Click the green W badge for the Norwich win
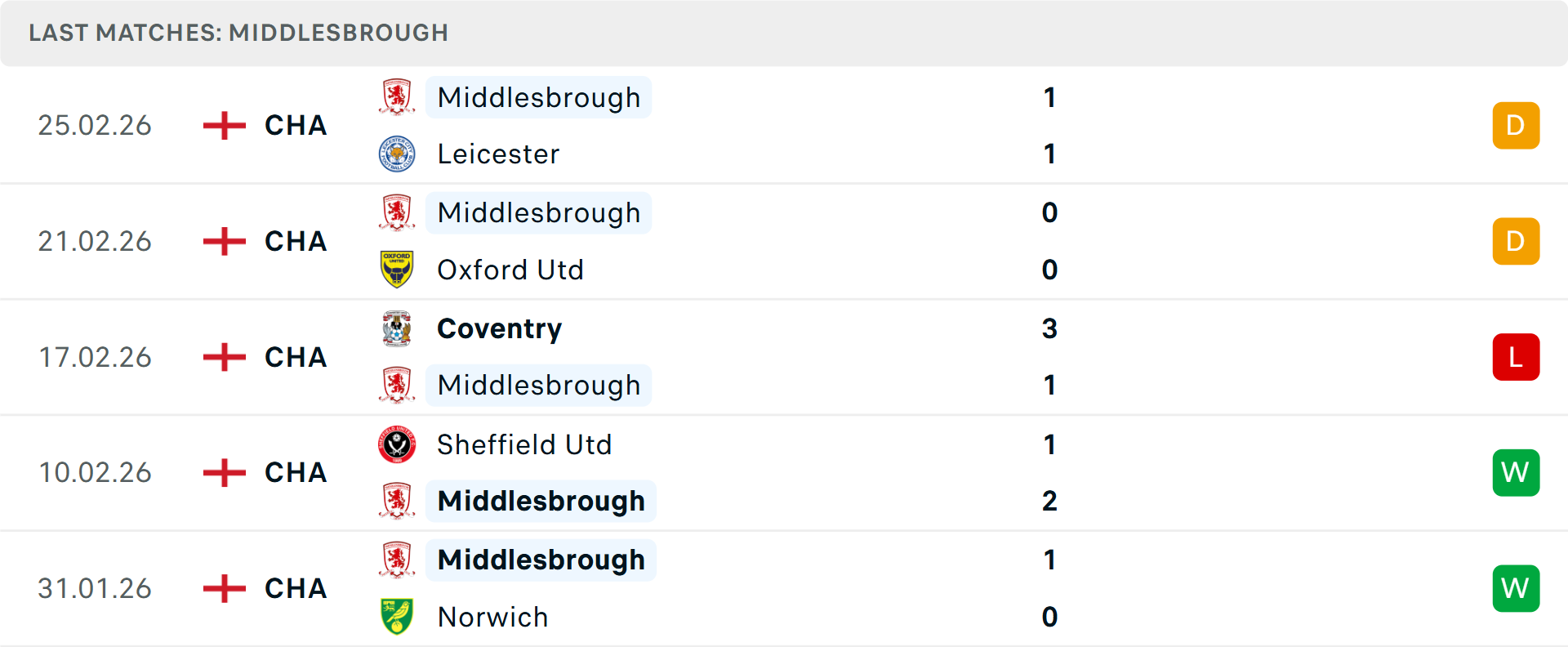Screen dimensions: 1568x647 (x=1516, y=588)
